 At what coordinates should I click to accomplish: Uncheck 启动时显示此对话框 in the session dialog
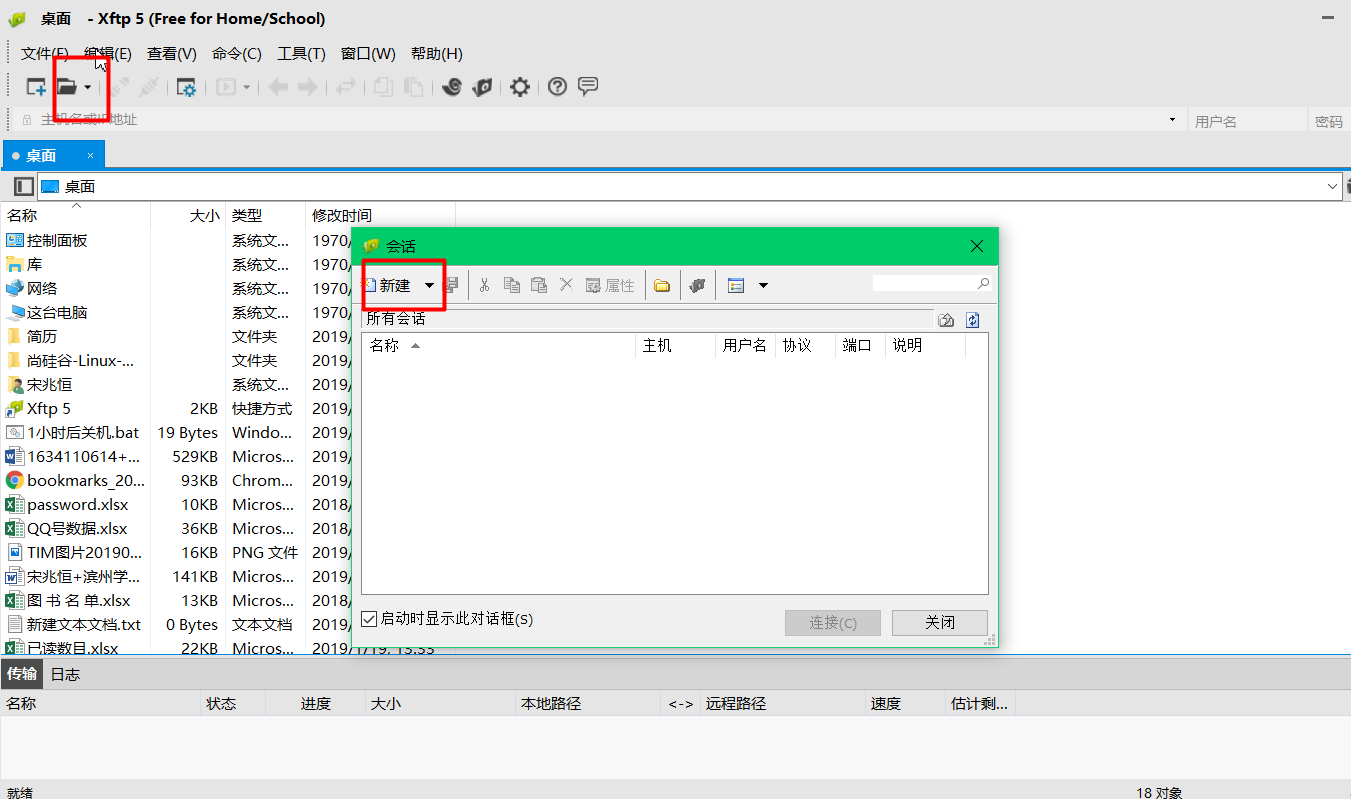point(370,618)
